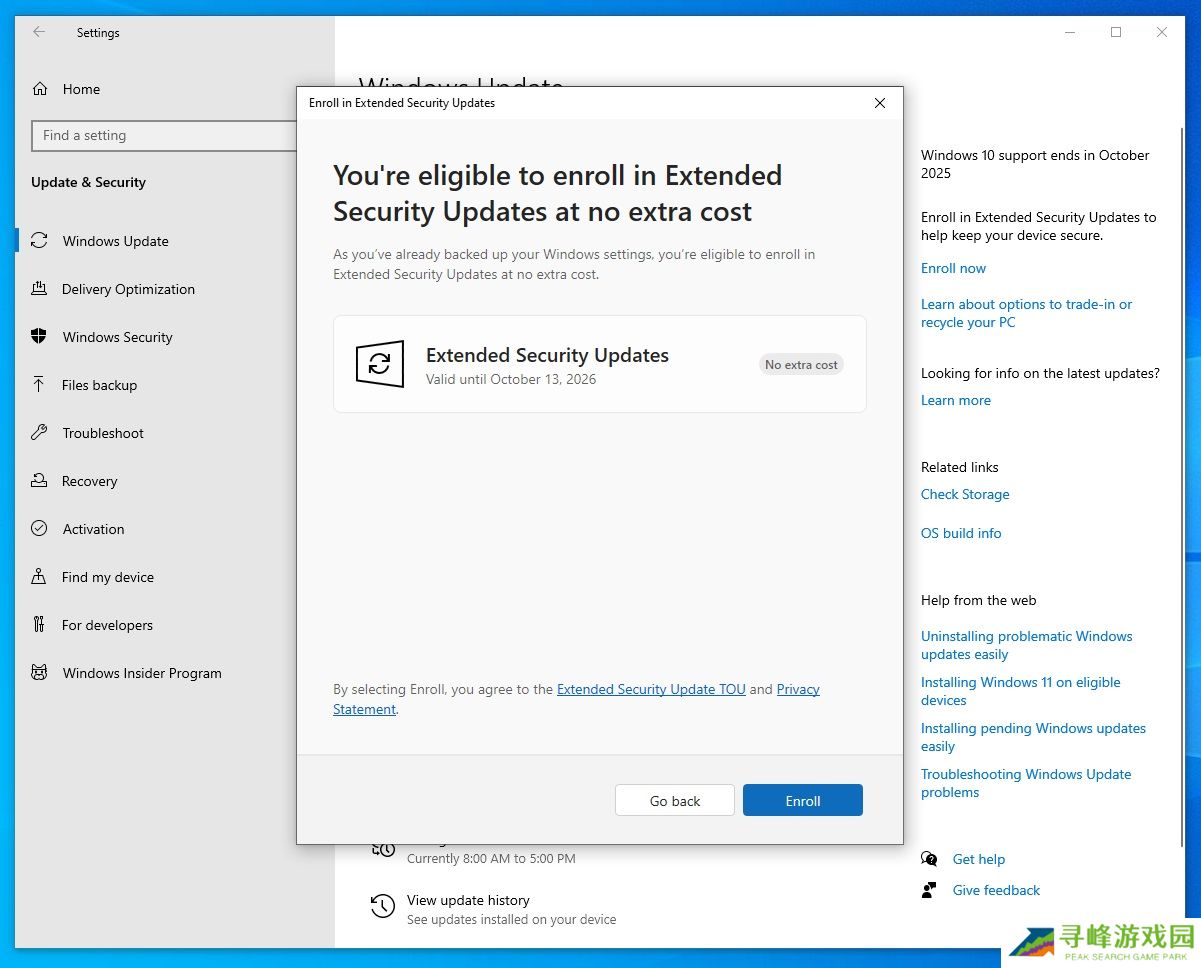The image size is (1201, 968).
Task: Click the For developers tools icon
Action: coord(39,625)
